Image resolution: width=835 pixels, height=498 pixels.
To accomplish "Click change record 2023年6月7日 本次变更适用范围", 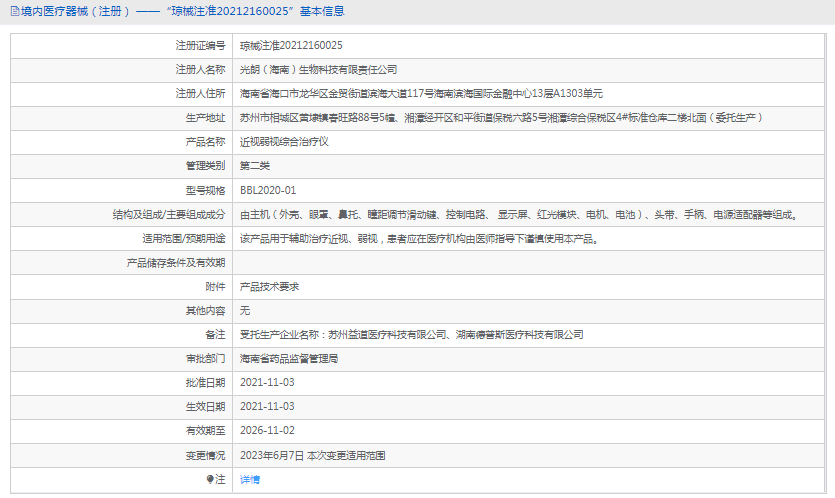I will [313, 455].
